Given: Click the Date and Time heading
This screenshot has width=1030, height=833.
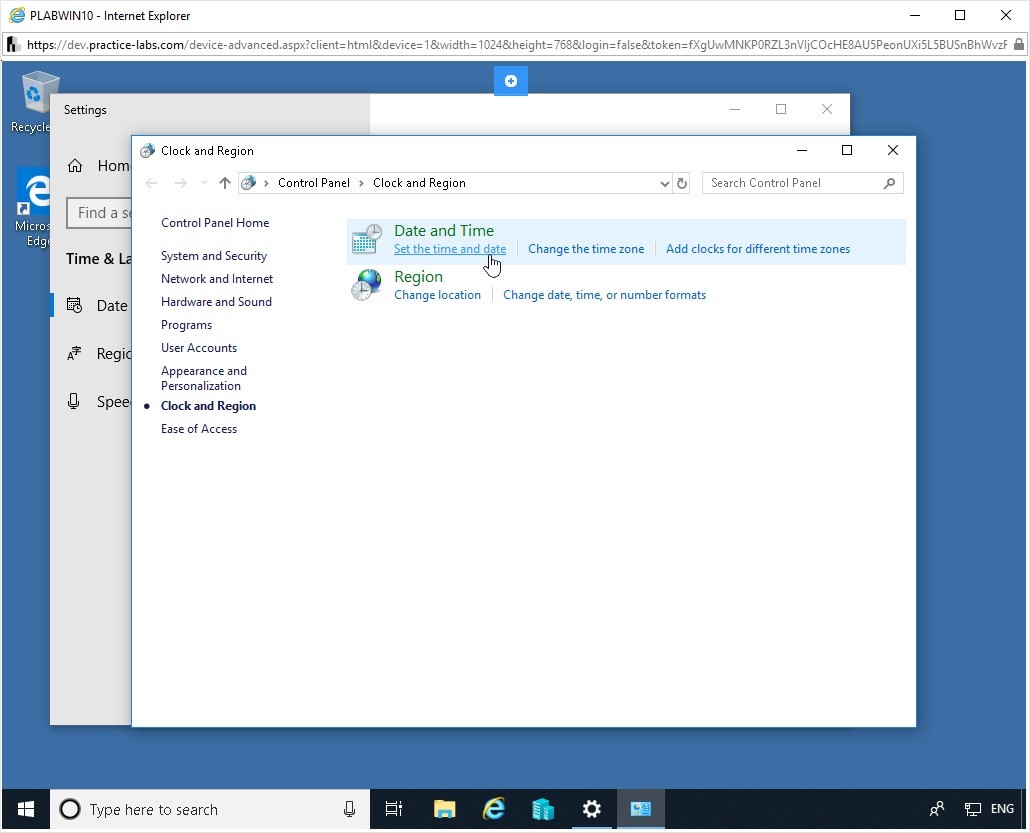Looking at the screenshot, I should (x=444, y=231).
